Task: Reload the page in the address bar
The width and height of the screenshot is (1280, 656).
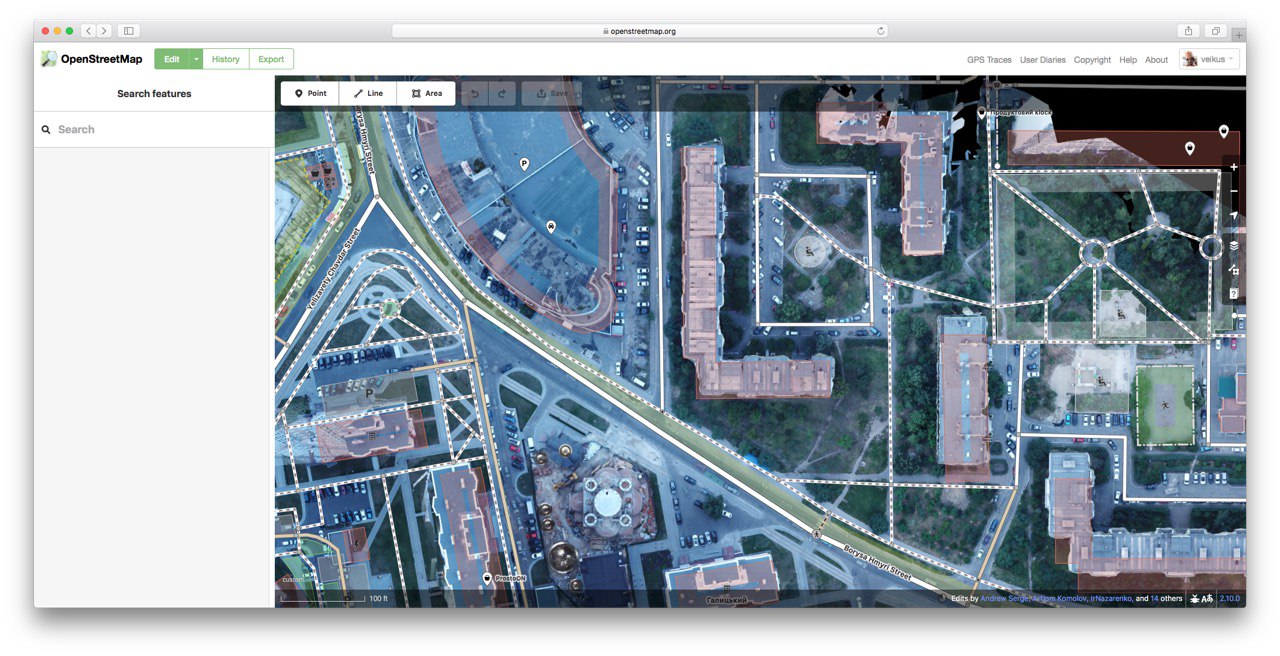Action: tap(881, 31)
